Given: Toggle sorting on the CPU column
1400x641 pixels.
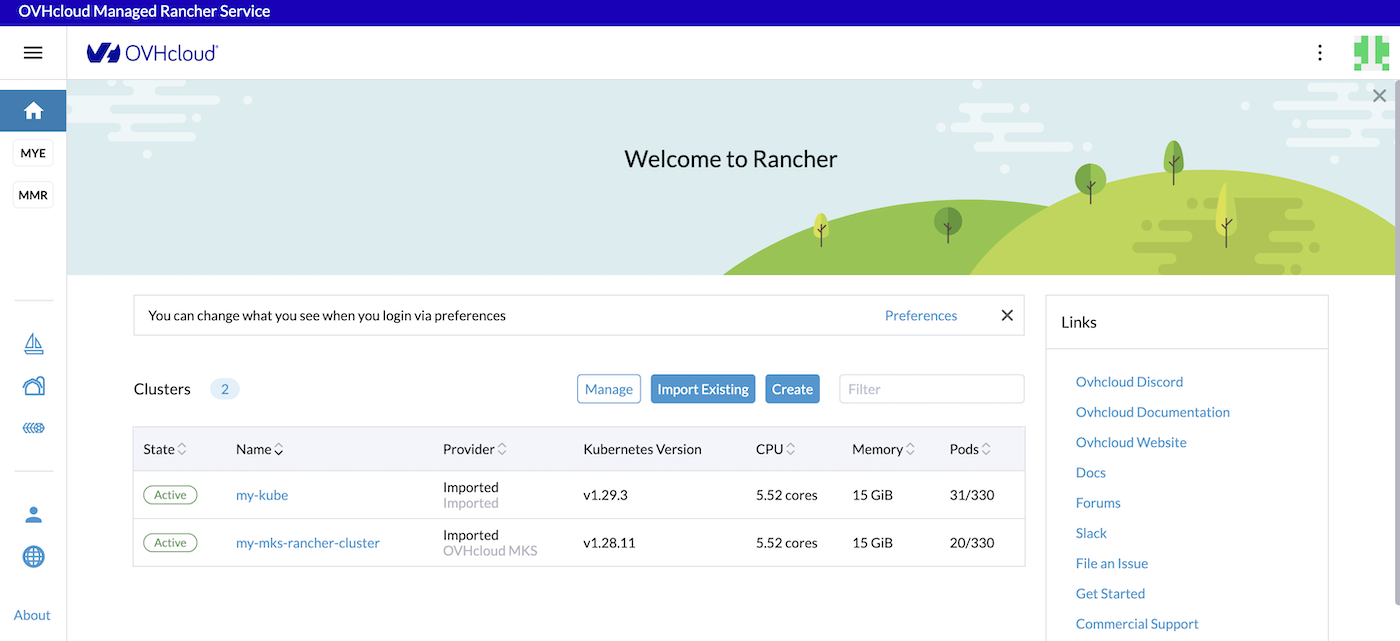Looking at the screenshot, I should [775, 449].
